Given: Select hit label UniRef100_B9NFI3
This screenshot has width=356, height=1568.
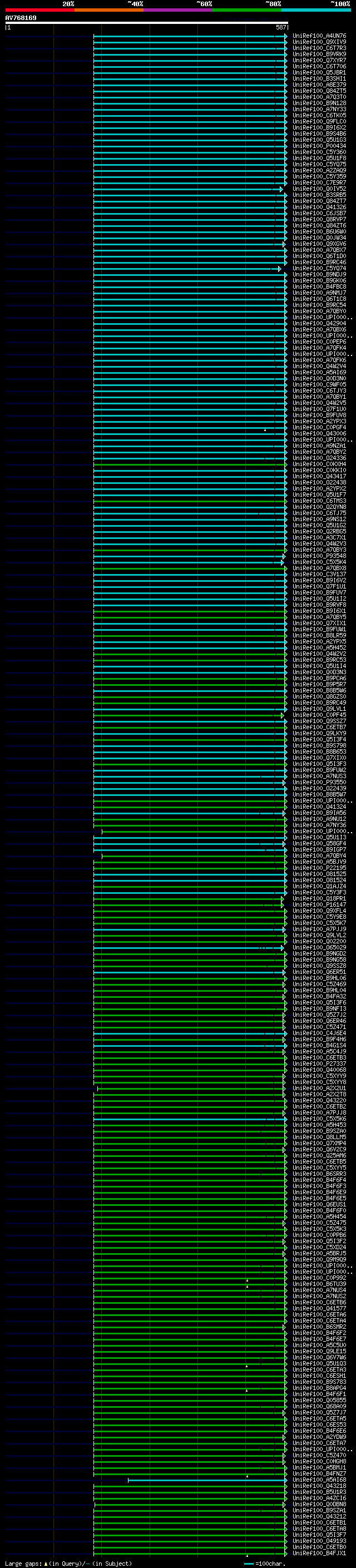Looking at the screenshot, I should pos(319,1008).
